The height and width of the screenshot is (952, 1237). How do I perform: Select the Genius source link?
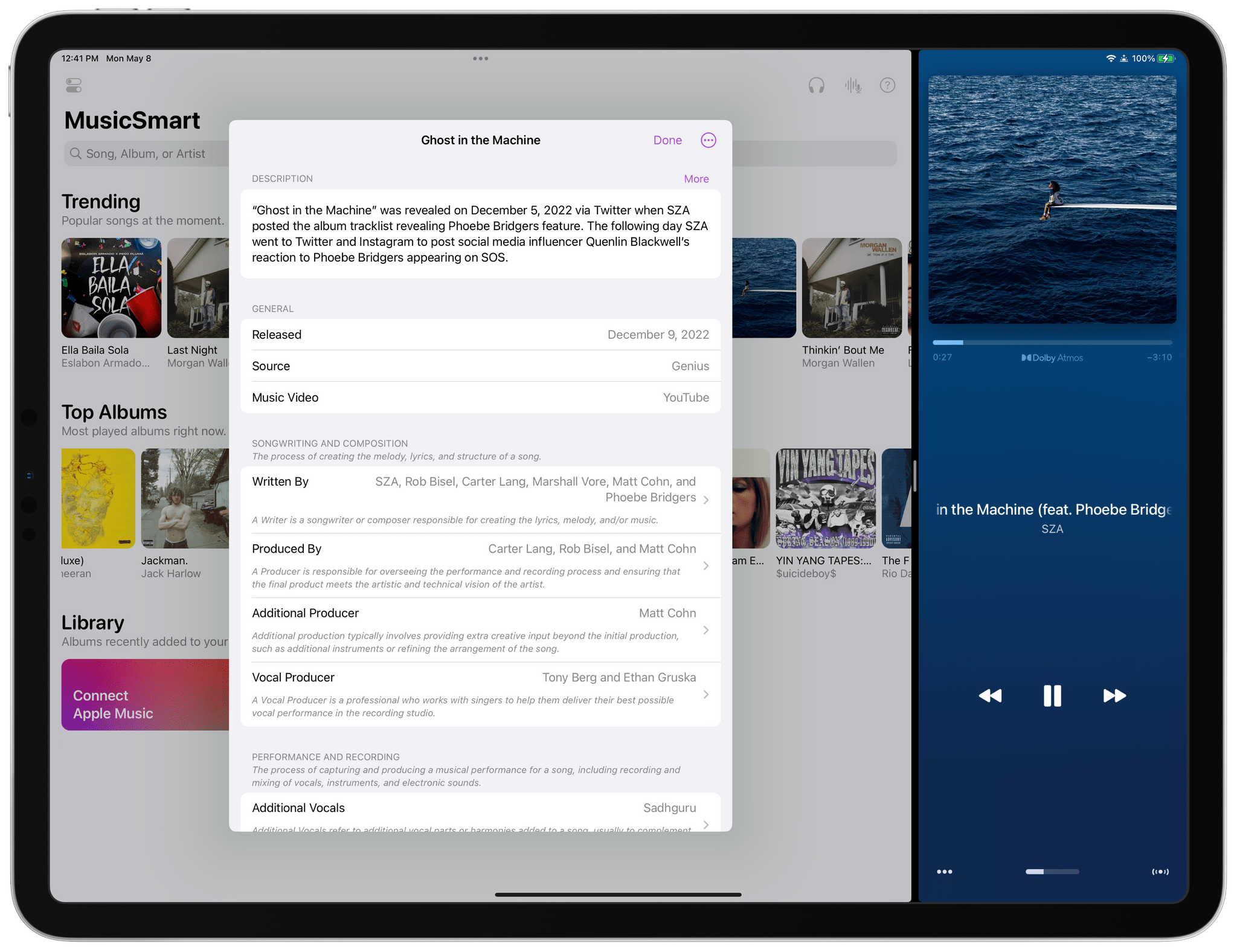(690, 365)
